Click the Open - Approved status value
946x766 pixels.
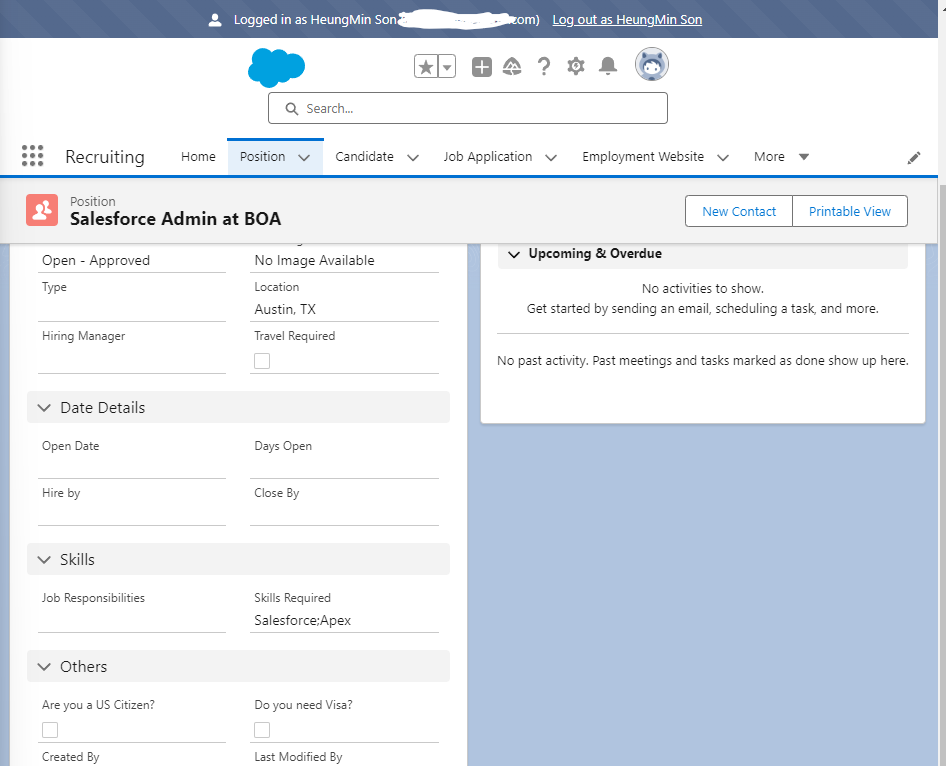tap(96, 260)
